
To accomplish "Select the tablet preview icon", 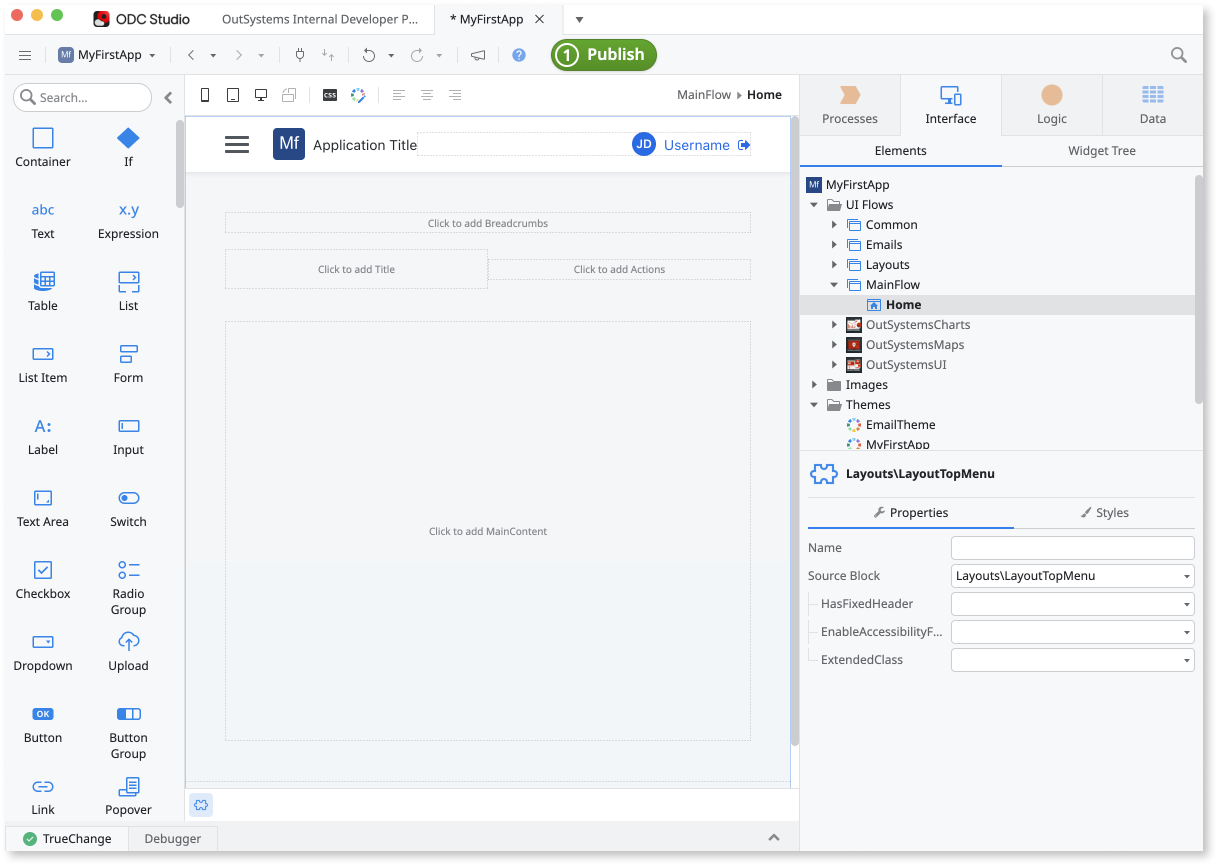I will [x=233, y=94].
